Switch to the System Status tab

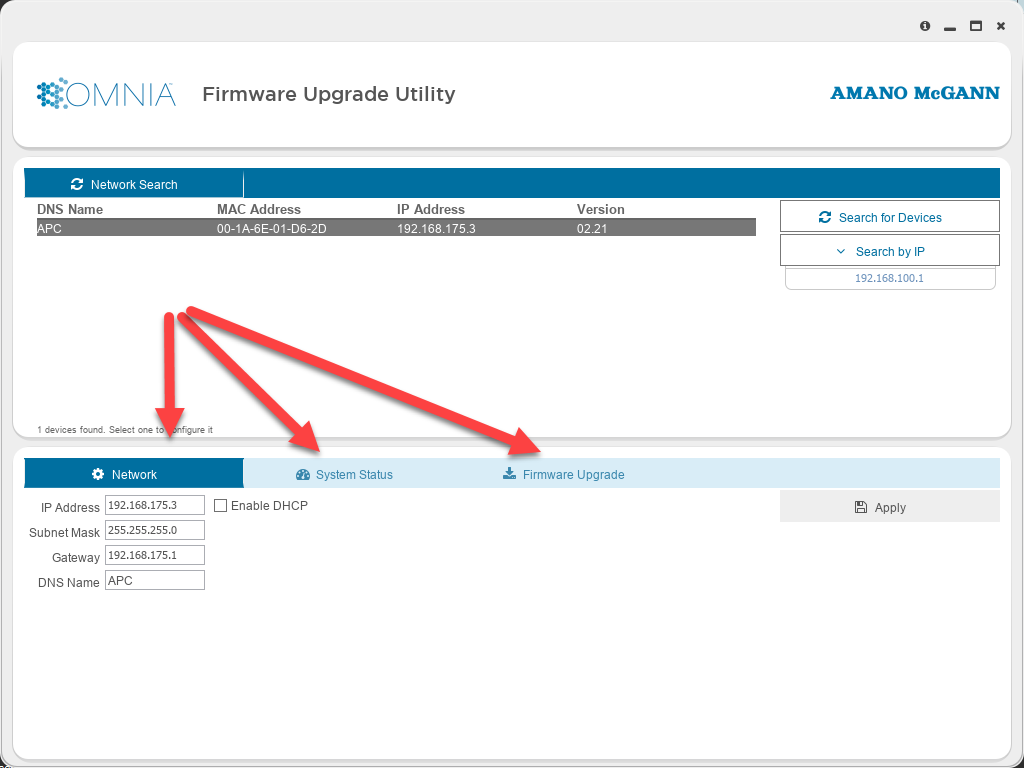coord(344,474)
